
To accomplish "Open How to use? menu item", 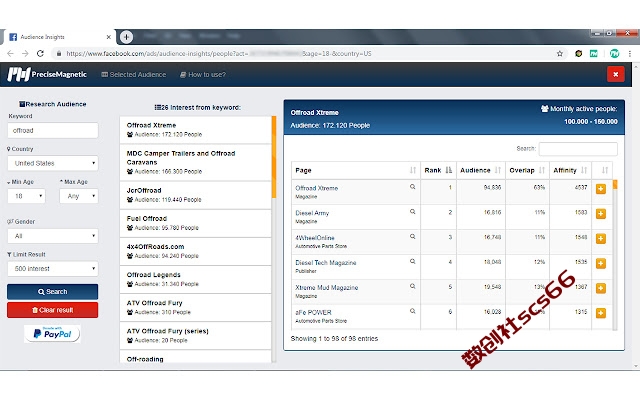I will click(203, 75).
